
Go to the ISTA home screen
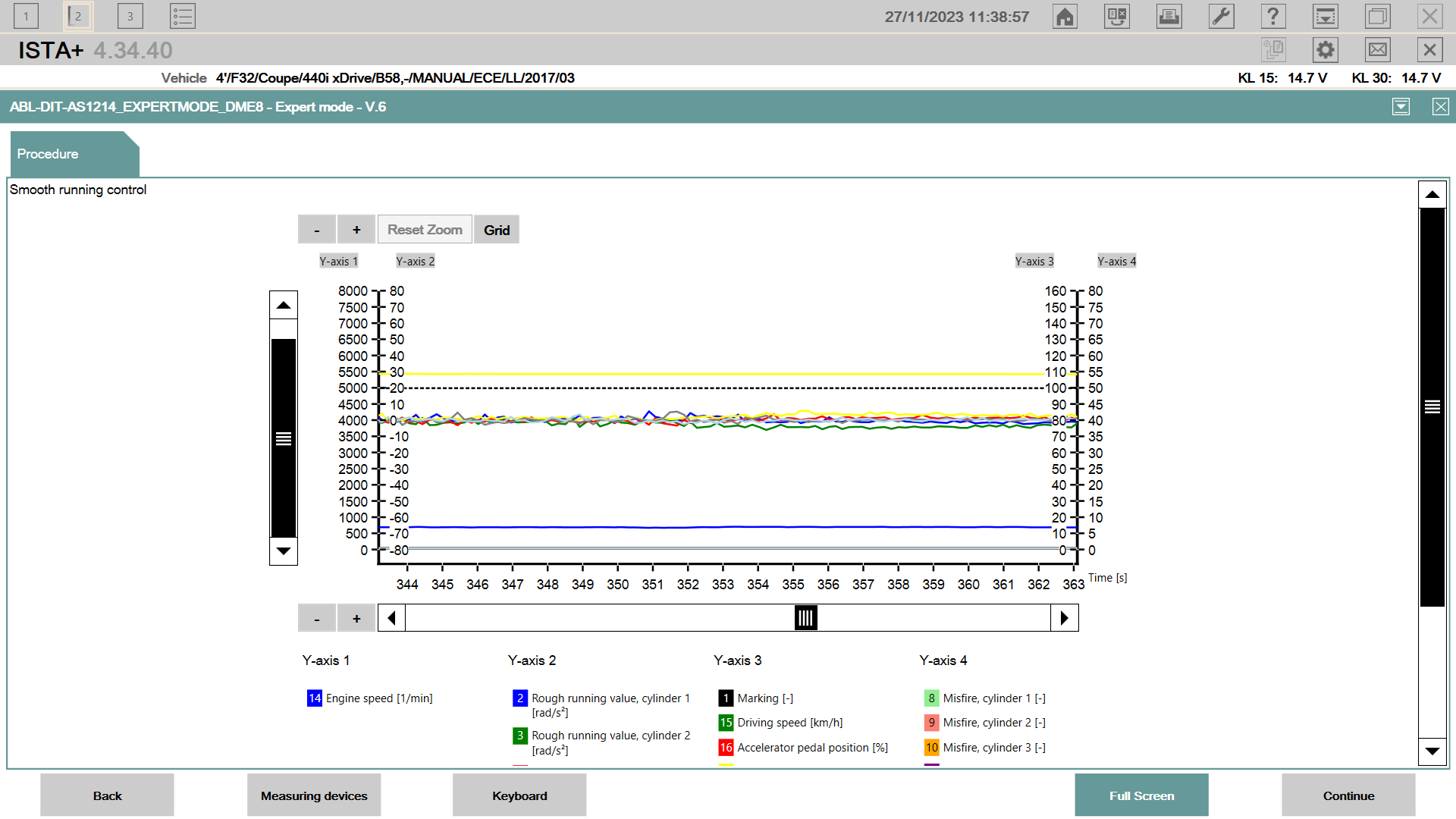tap(1065, 17)
